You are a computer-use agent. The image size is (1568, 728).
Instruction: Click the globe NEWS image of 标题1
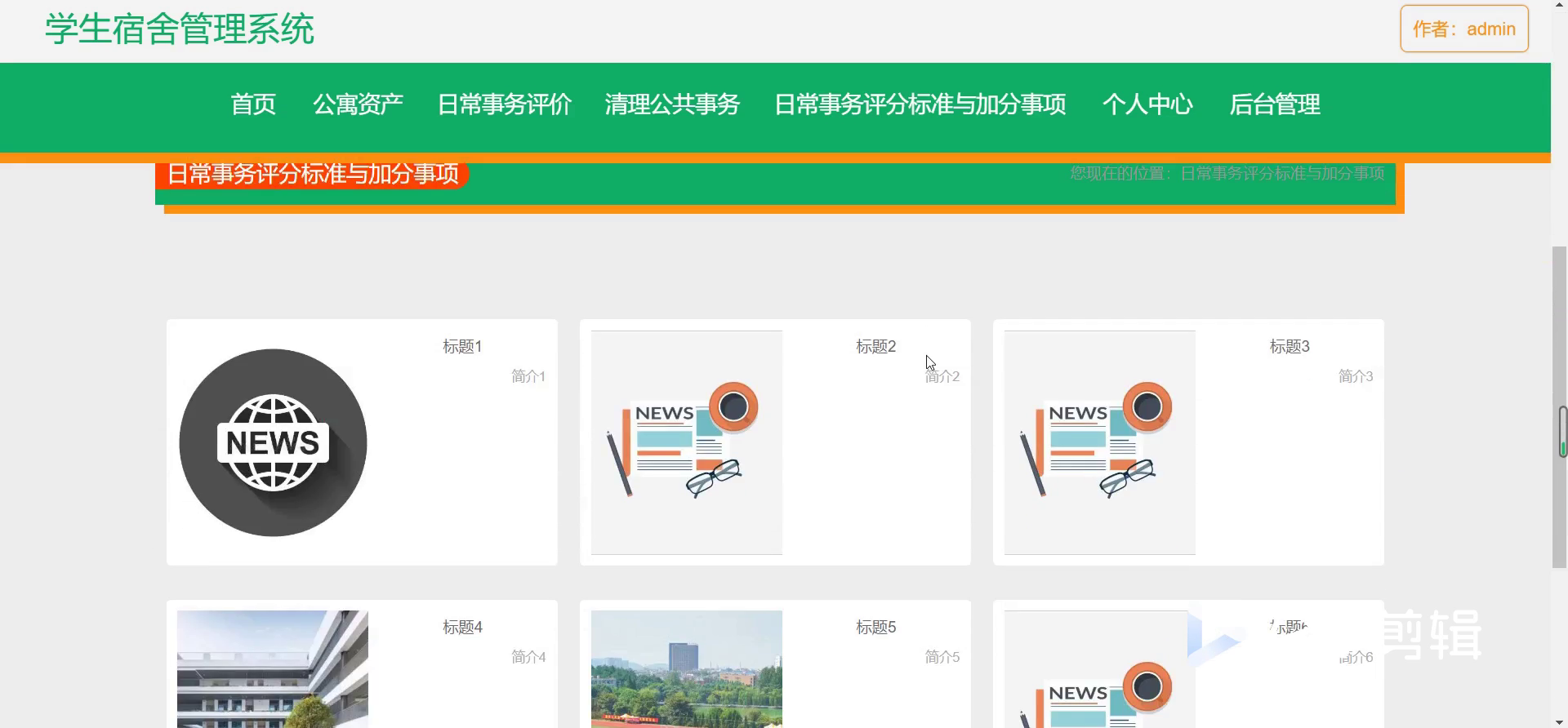click(273, 442)
